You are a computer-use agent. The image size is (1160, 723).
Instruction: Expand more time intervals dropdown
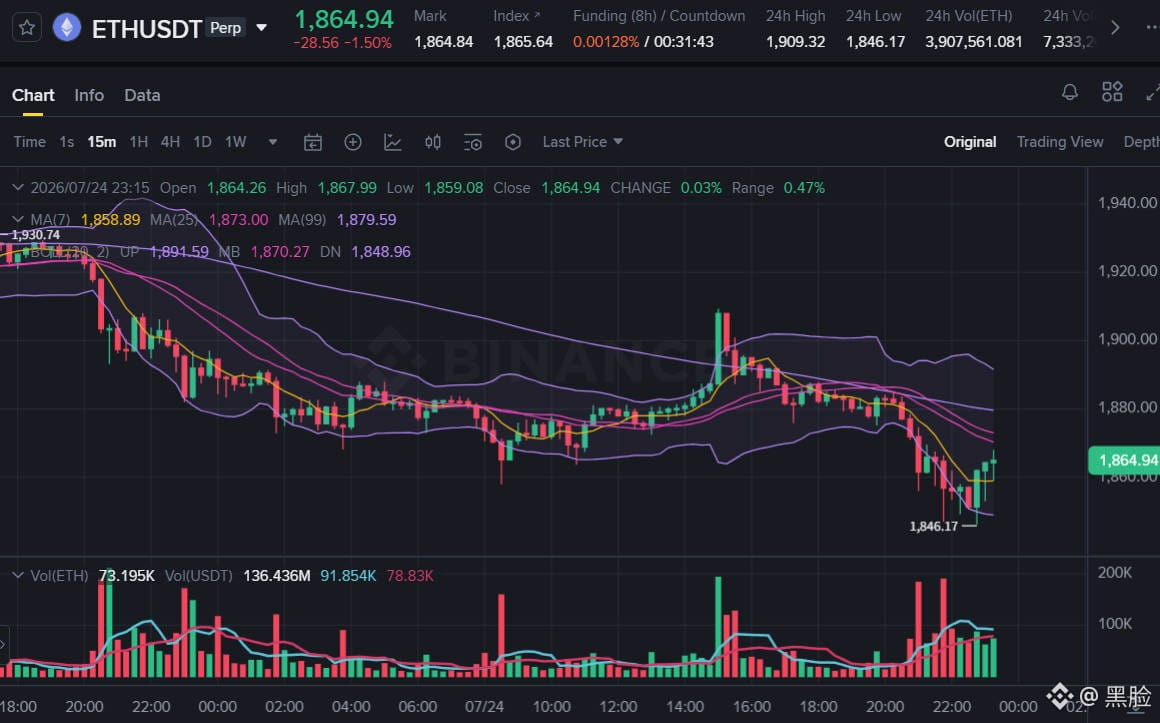tap(273, 141)
